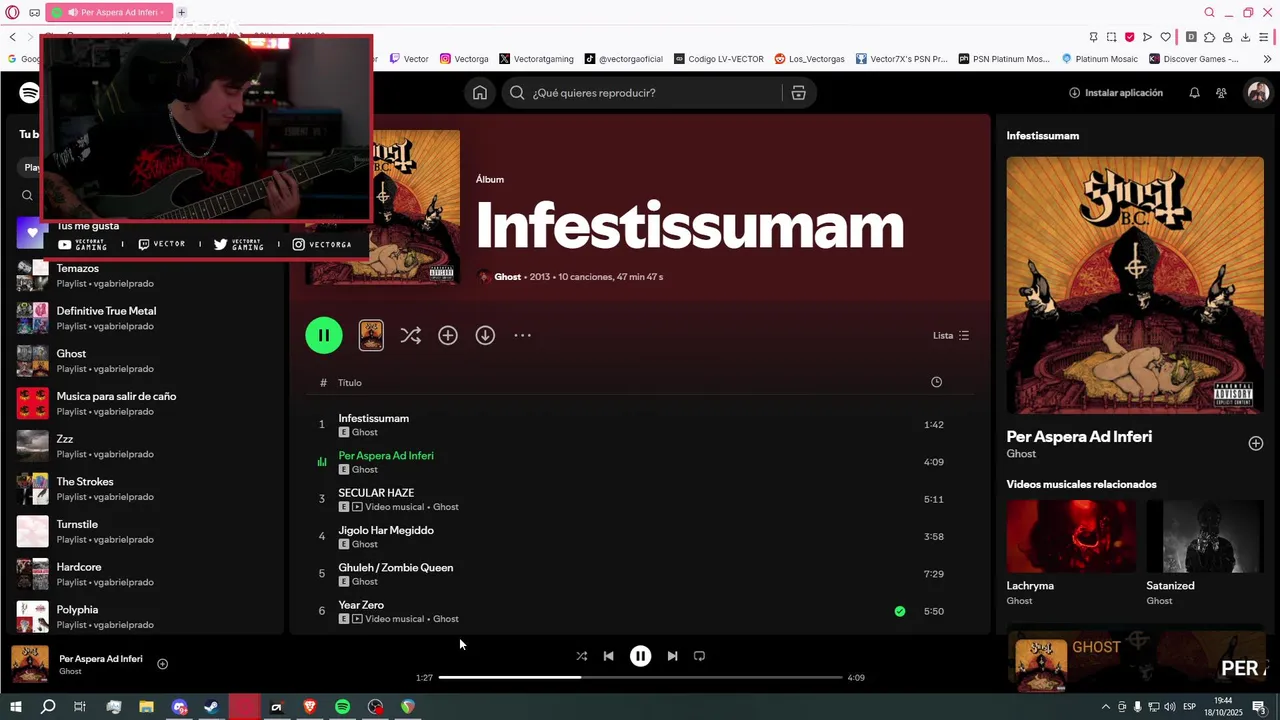Viewport: 1280px width, 720px height.
Task: Open File Explorer from the taskbar
Action: click(146, 707)
